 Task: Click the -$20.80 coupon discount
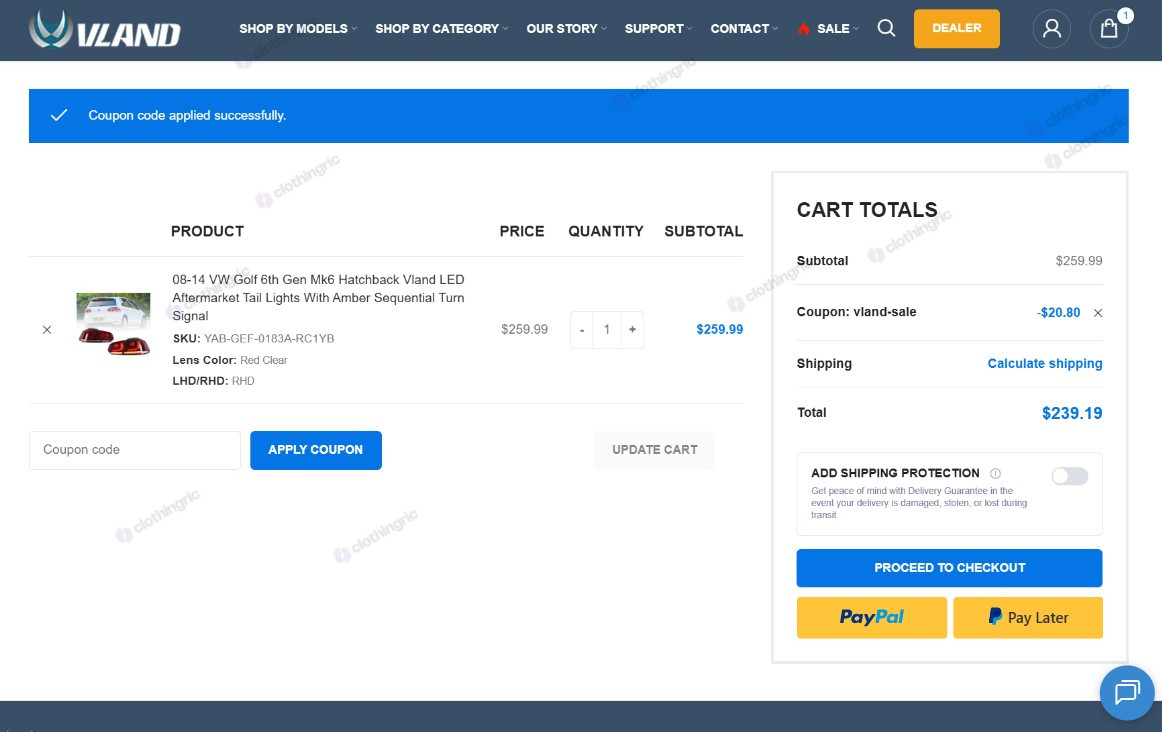pyautogui.click(x=1058, y=313)
